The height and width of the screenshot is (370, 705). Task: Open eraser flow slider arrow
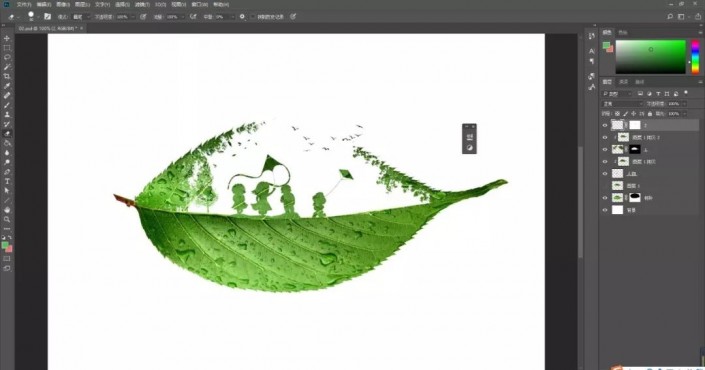pyautogui.click(x=183, y=17)
